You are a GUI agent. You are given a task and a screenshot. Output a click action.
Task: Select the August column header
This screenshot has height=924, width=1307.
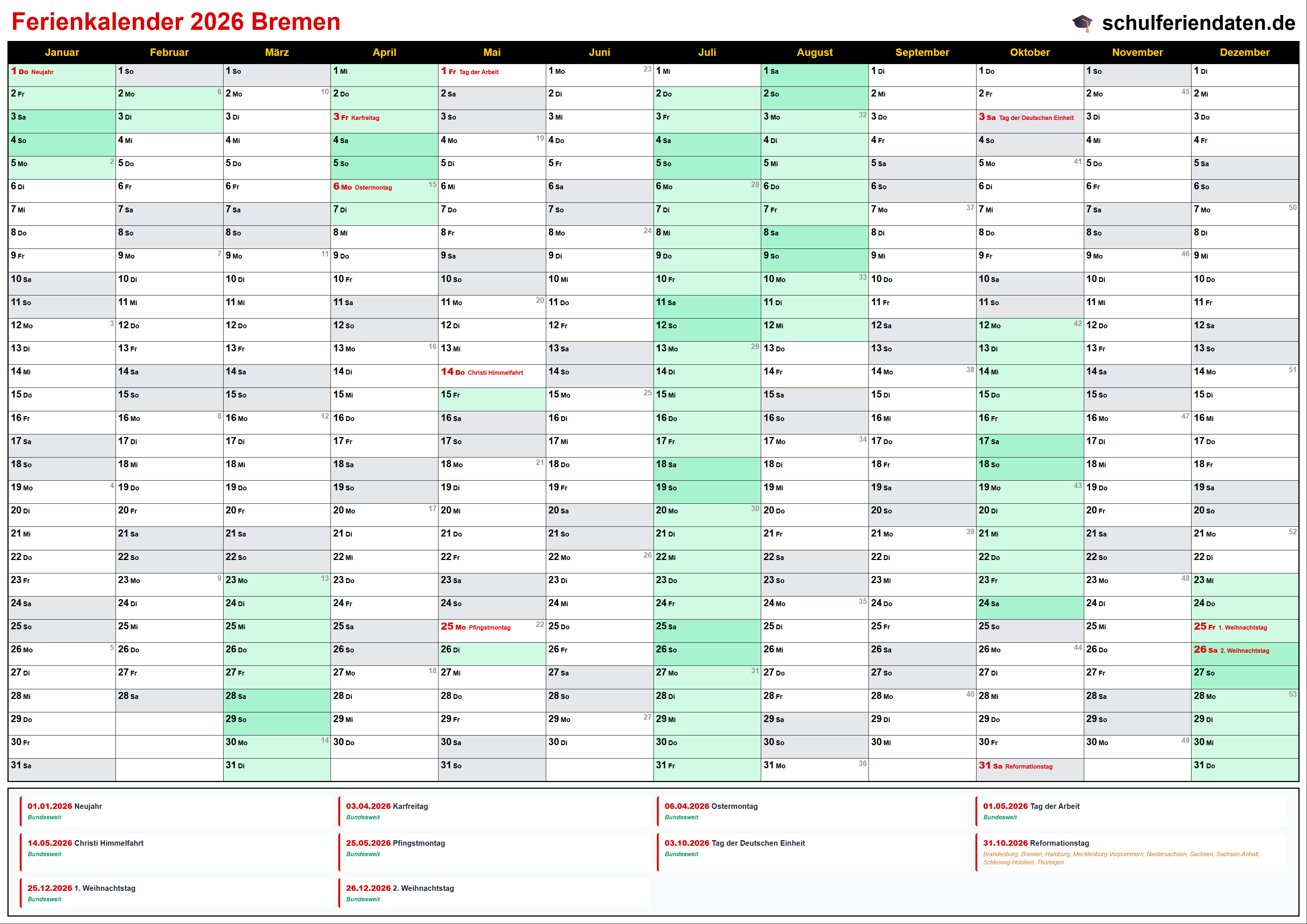814,53
